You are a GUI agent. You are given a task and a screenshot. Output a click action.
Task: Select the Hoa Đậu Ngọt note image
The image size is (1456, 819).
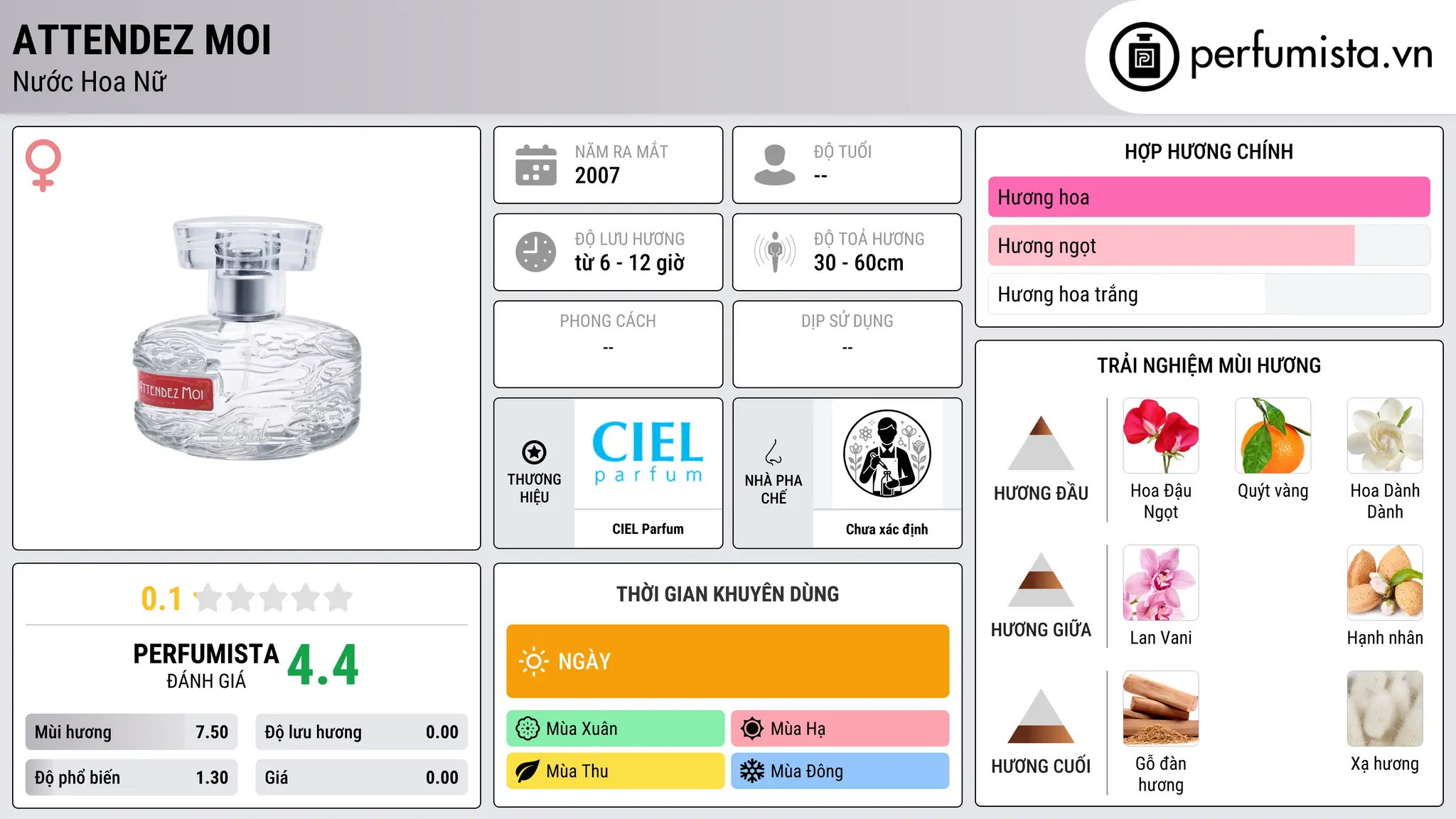click(1161, 436)
